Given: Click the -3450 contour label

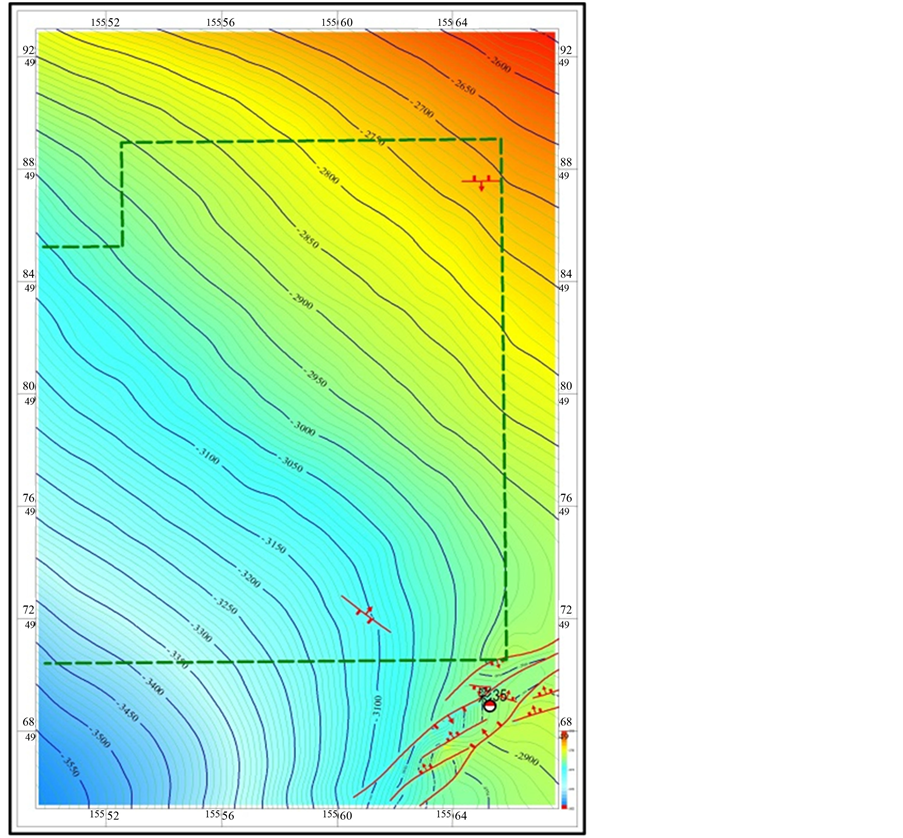Looking at the screenshot, I should pos(128,712).
